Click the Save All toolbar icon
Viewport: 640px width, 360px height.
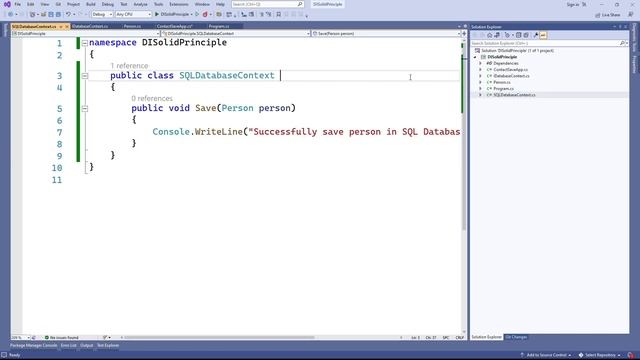[58, 14]
